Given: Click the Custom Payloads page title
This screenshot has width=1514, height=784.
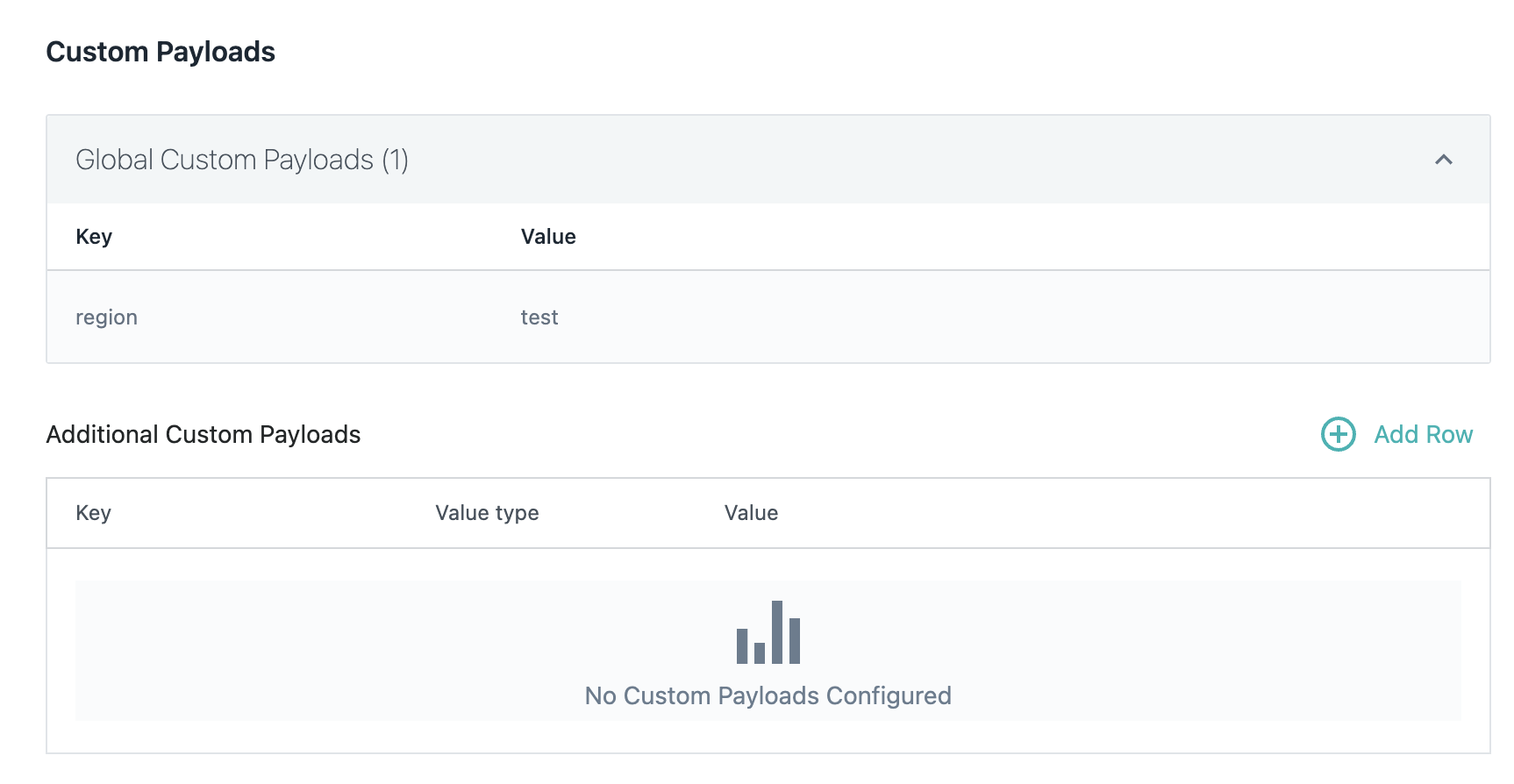Looking at the screenshot, I should [161, 52].
